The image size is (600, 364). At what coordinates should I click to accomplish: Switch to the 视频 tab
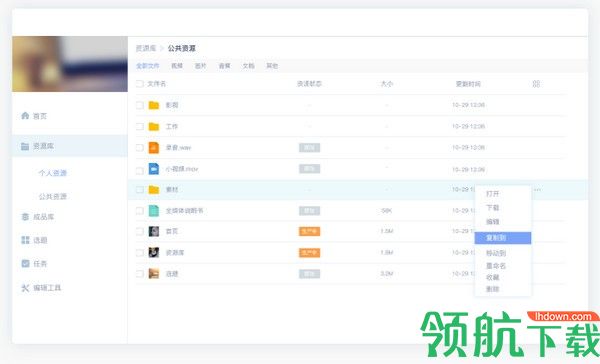tap(177, 66)
